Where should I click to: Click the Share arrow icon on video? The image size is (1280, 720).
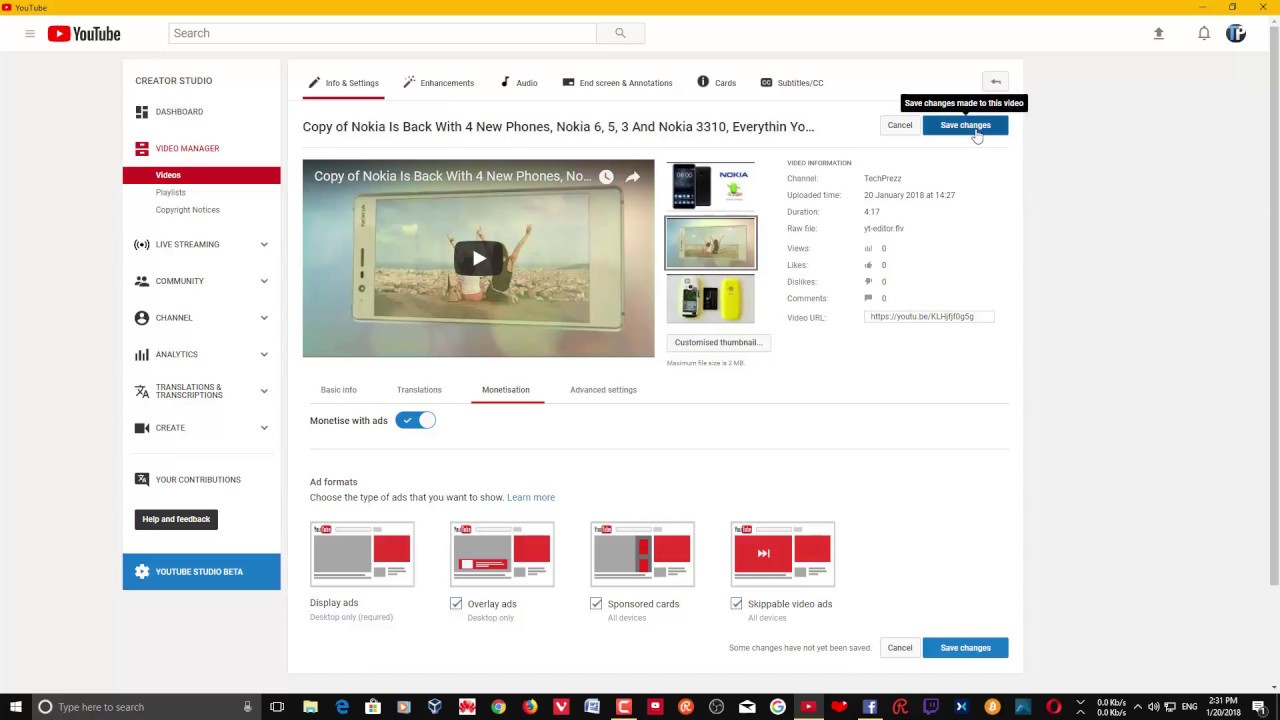click(633, 177)
